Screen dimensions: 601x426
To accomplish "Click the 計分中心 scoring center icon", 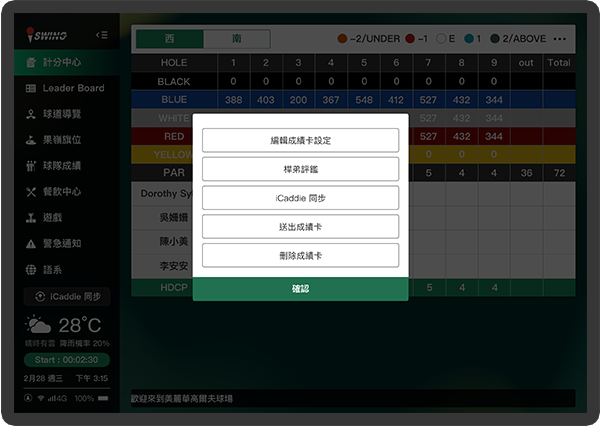I will click(x=31, y=63).
